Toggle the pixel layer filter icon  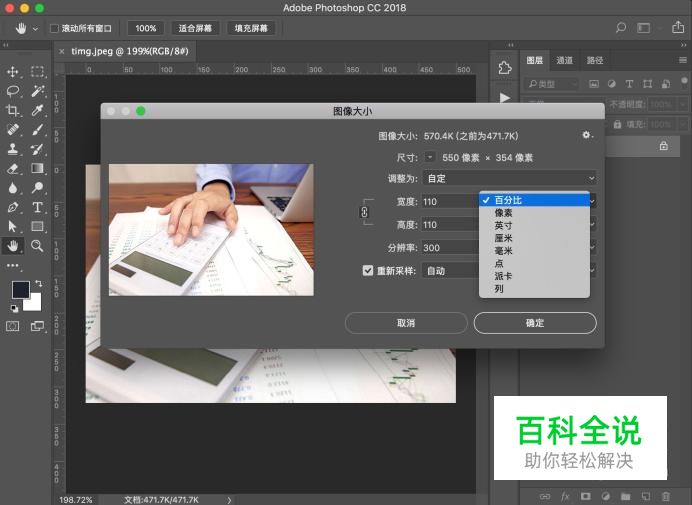coord(594,84)
